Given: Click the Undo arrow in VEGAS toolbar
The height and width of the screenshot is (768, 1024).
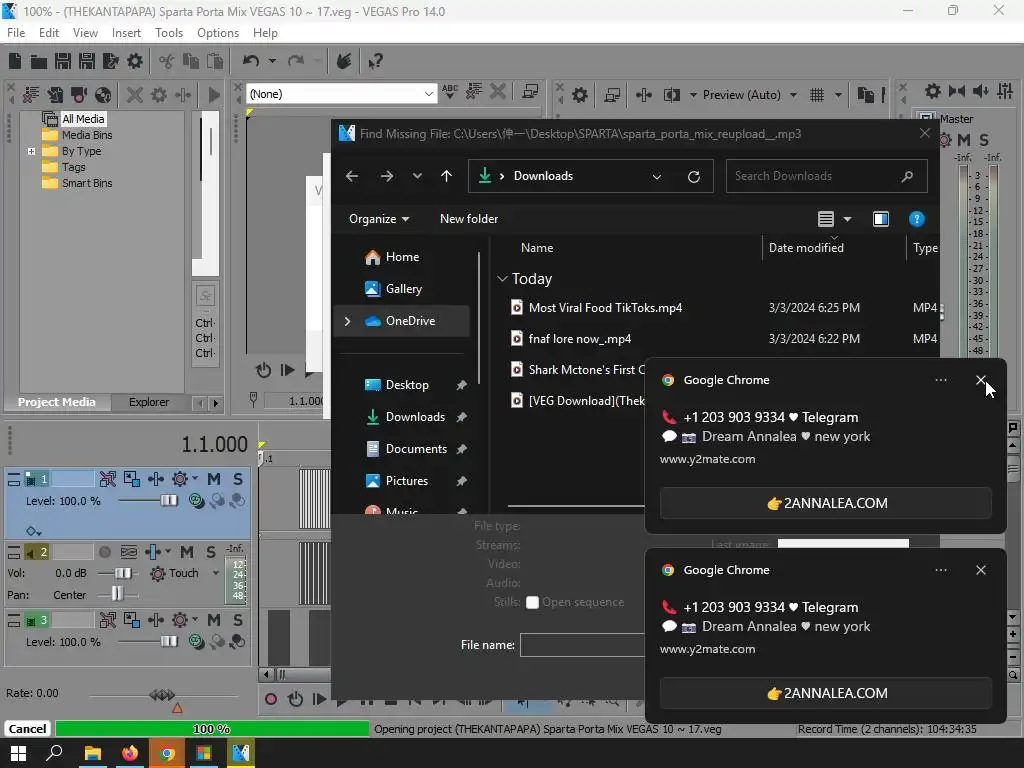Looking at the screenshot, I should point(251,61).
